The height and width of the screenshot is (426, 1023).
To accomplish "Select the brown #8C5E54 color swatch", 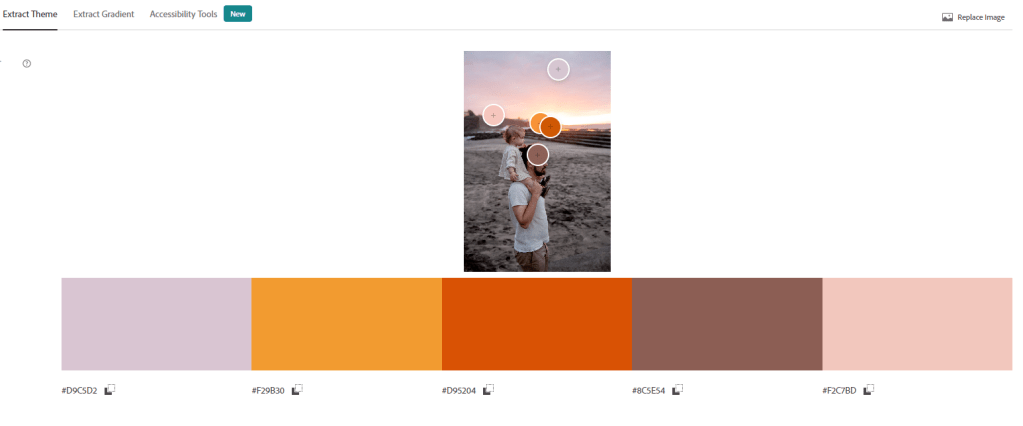I will pyautogui.click(x=727, y=324).
